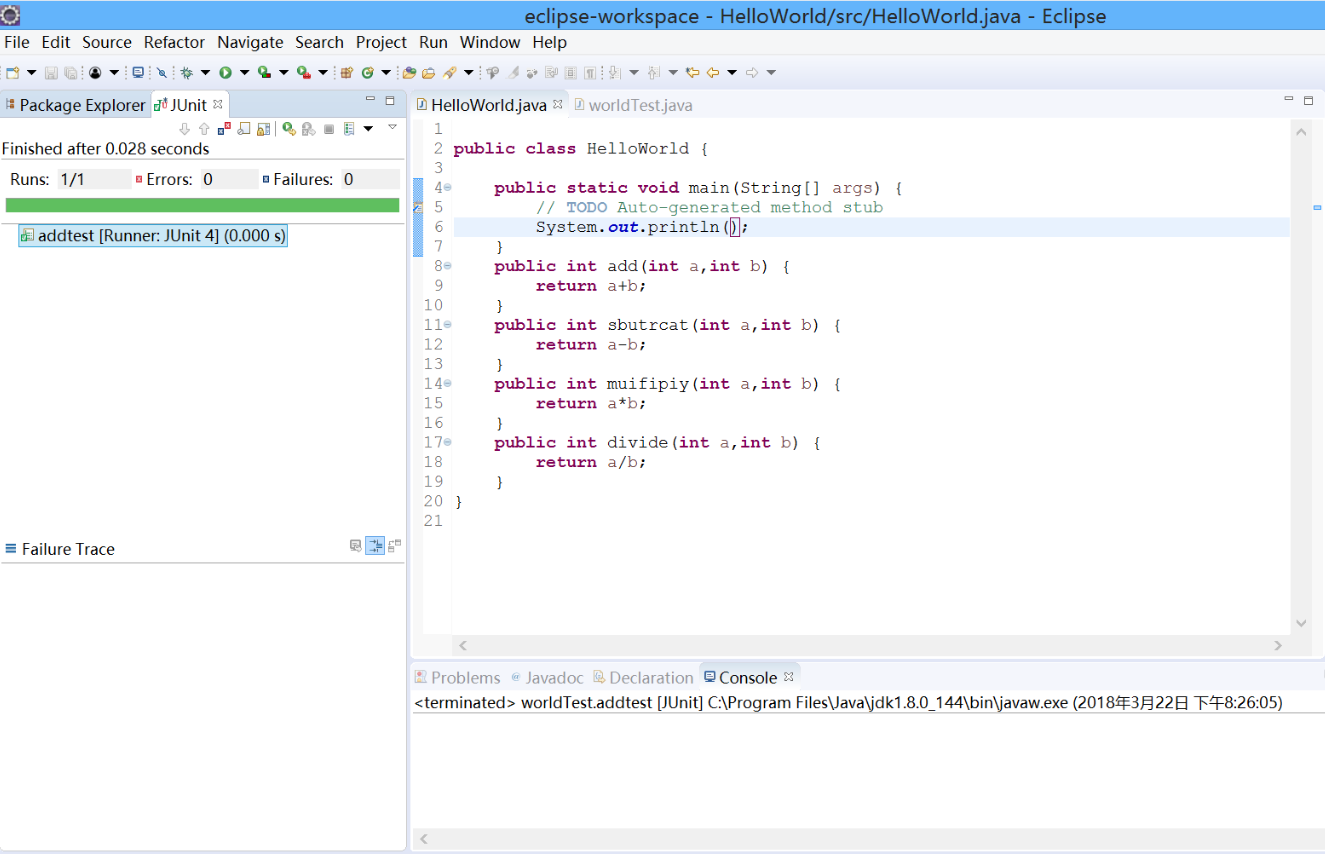Click the Last Edit Location icon

tap(692, 72)
